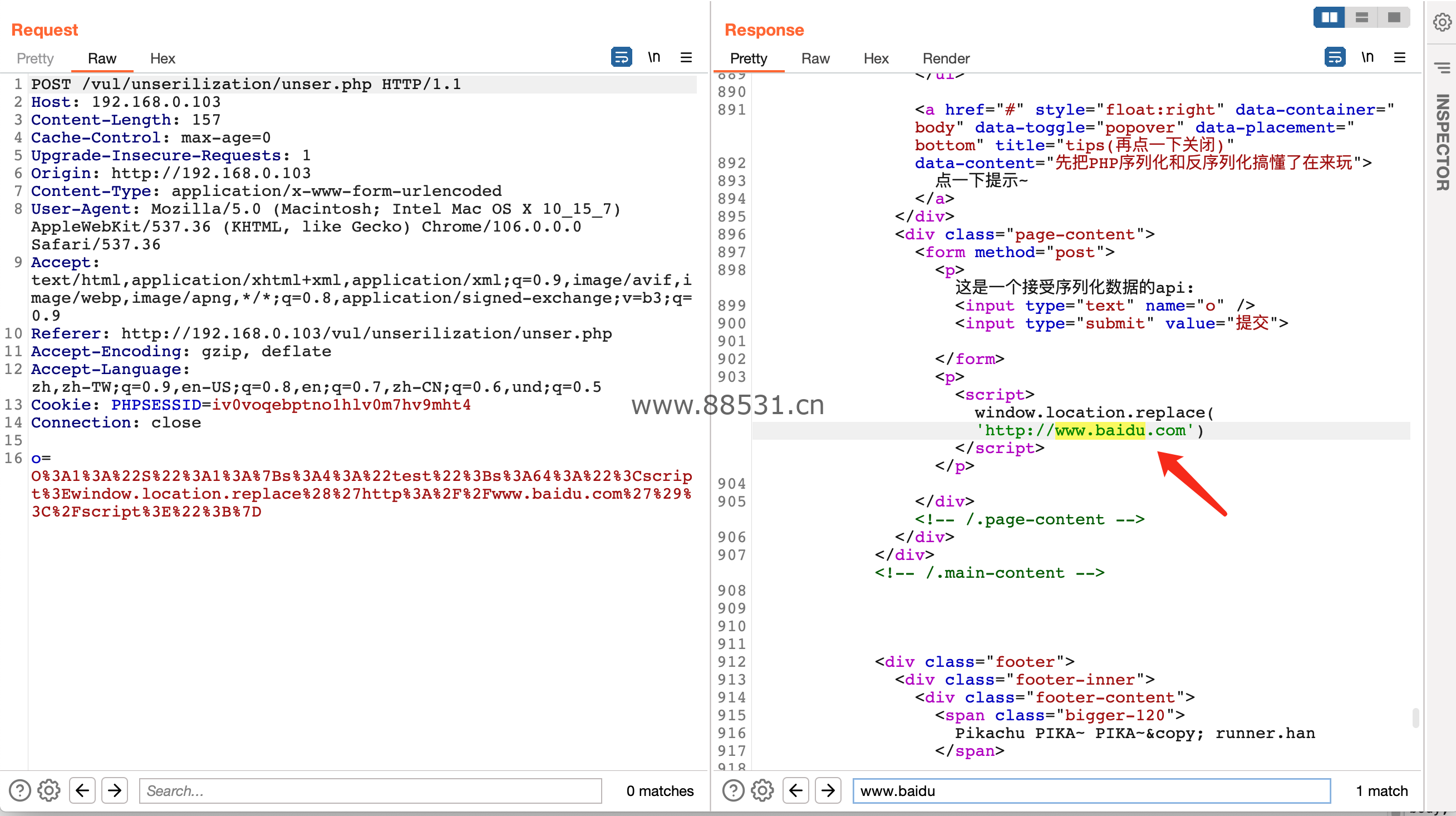Focus the Response search field containing www.baidu
This screenshot has width=1456, height=816.
(x=1091, y=790)
